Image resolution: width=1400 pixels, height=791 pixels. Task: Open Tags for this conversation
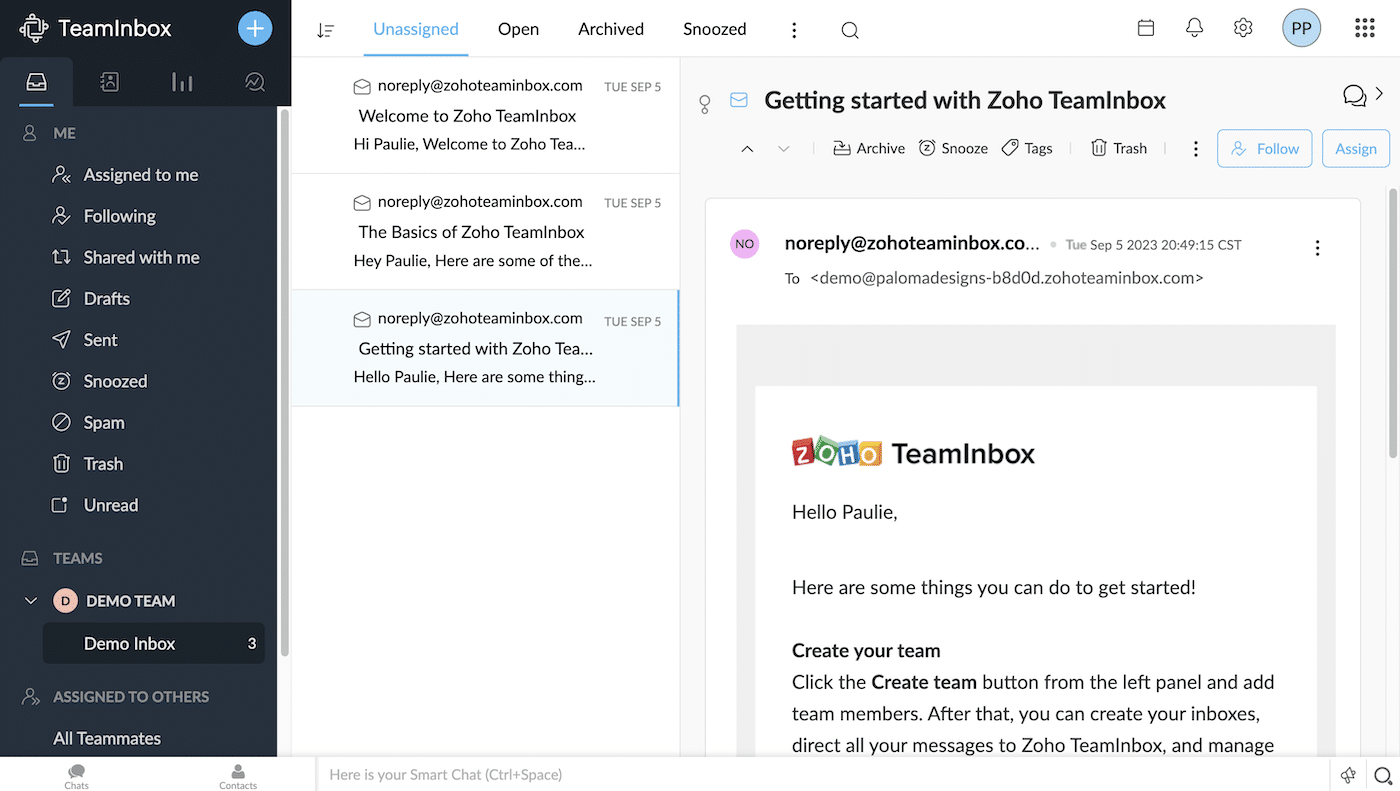(1026, 147)
